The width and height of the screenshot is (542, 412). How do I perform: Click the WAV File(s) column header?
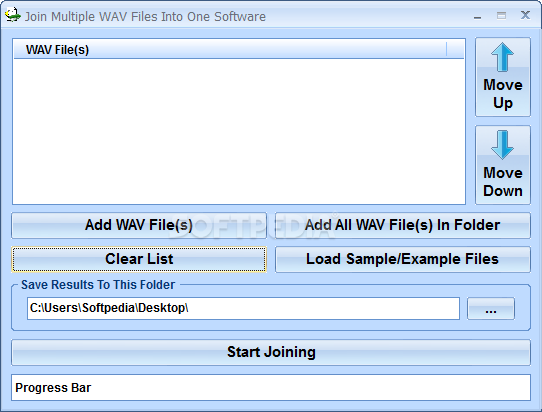coord(230,49)
